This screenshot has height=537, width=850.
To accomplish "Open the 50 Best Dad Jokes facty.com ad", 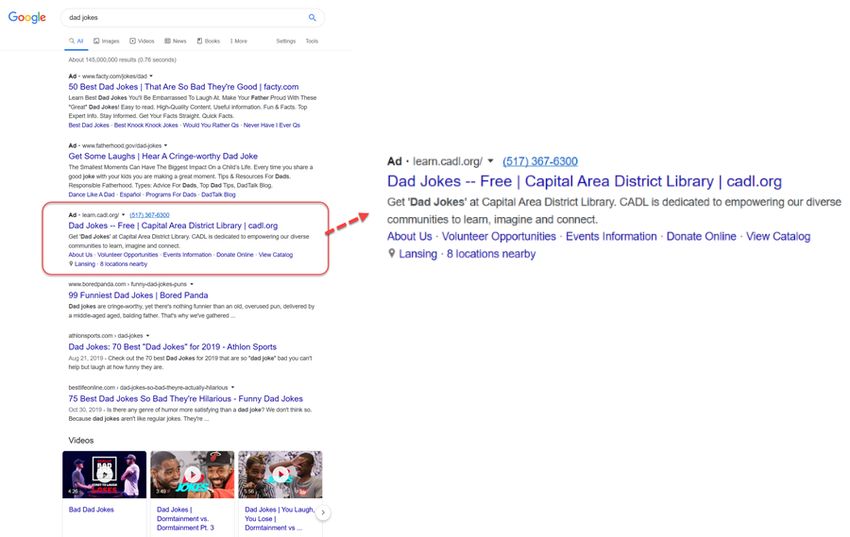I will (x=183, y=87).
